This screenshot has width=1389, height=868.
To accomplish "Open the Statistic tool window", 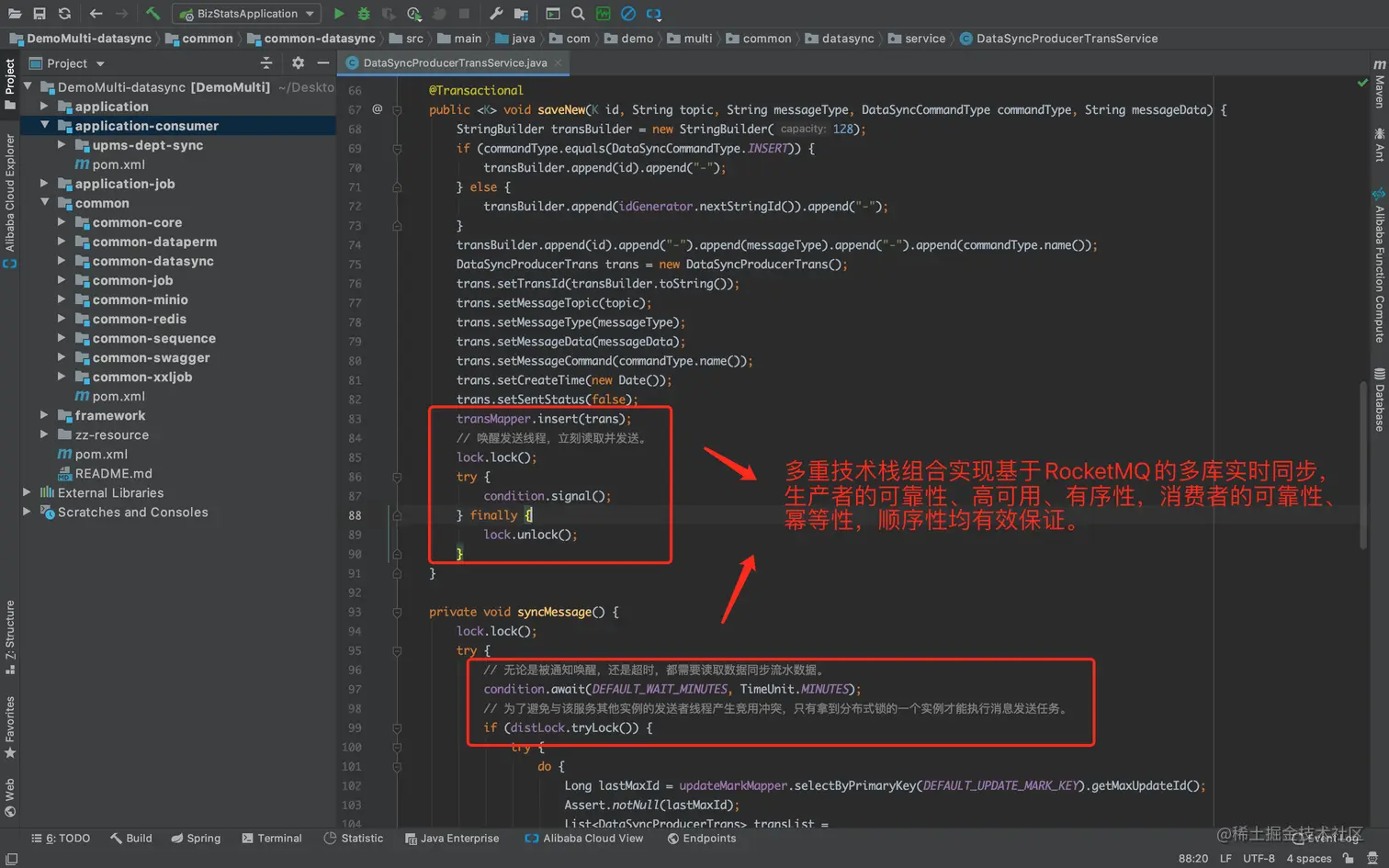I will point(354,838).
